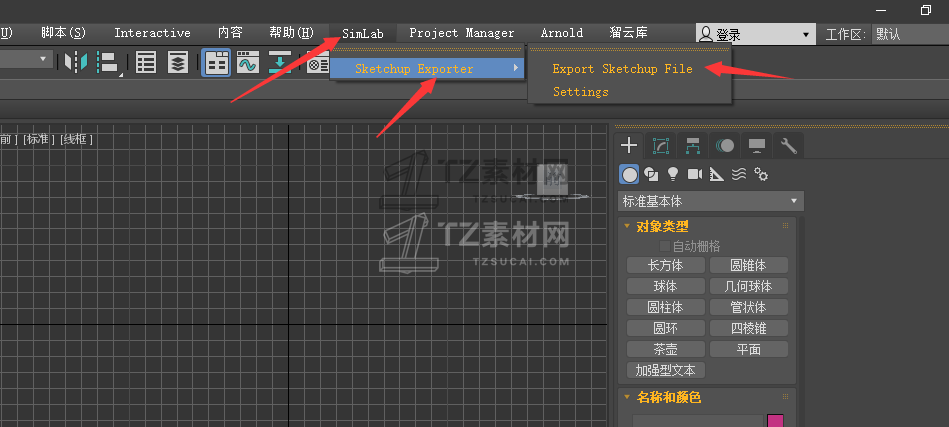The height and width of the screenshot is (427, 949).
Task: Click the 平面 button
Action: [749, 350]
